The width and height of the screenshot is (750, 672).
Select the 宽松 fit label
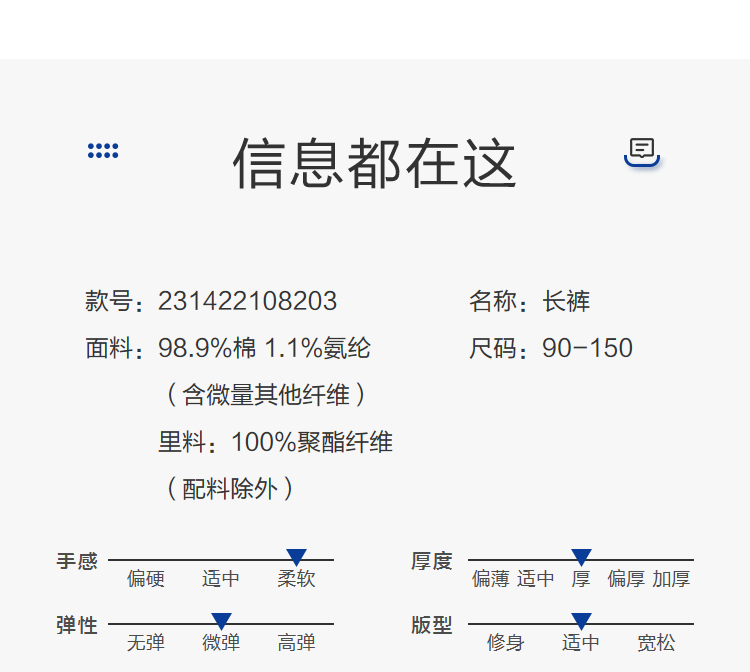pyautogui.click(x=656, y=643)
